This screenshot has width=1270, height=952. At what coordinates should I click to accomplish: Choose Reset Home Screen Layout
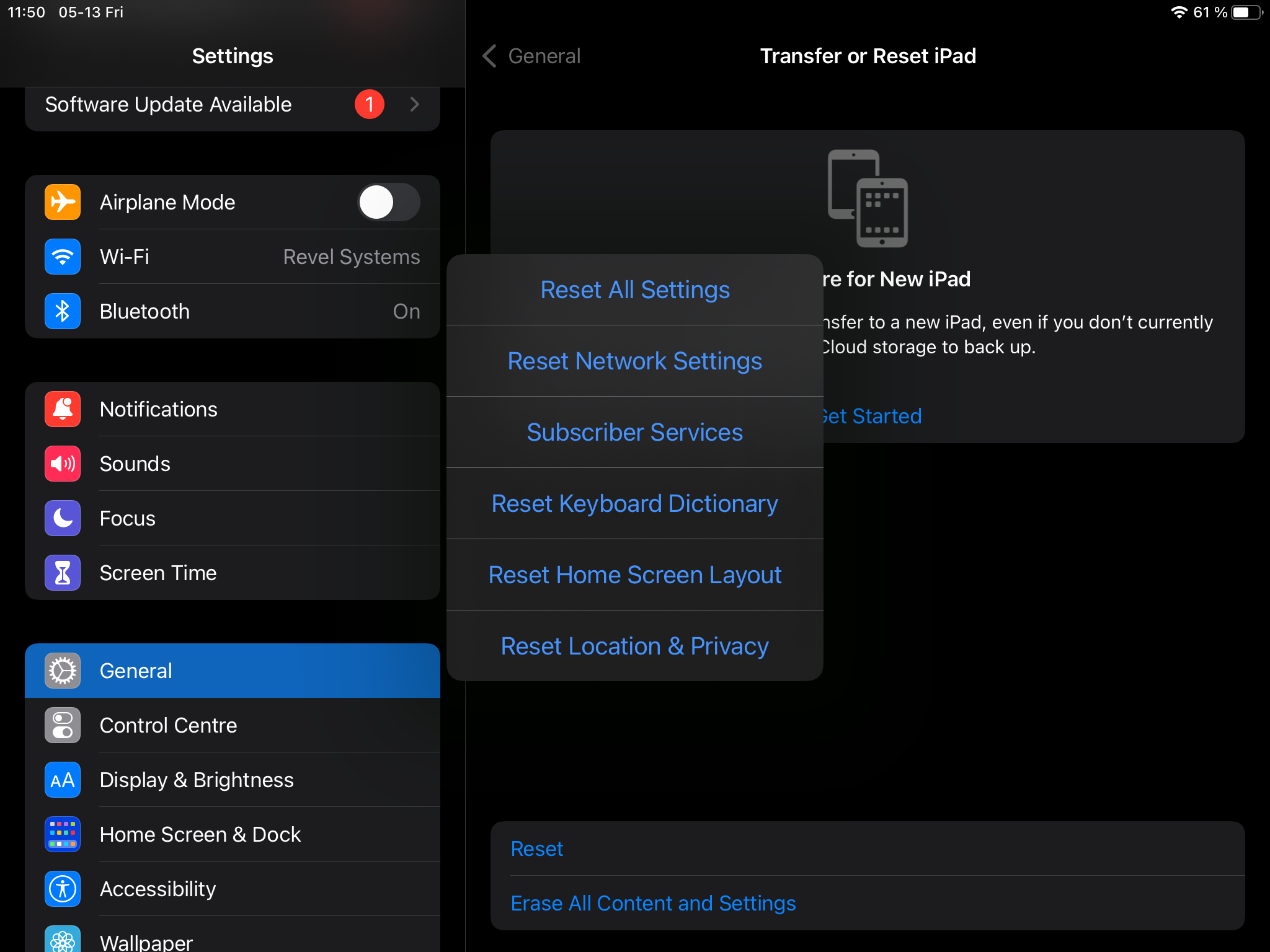(x=634, y=575)
